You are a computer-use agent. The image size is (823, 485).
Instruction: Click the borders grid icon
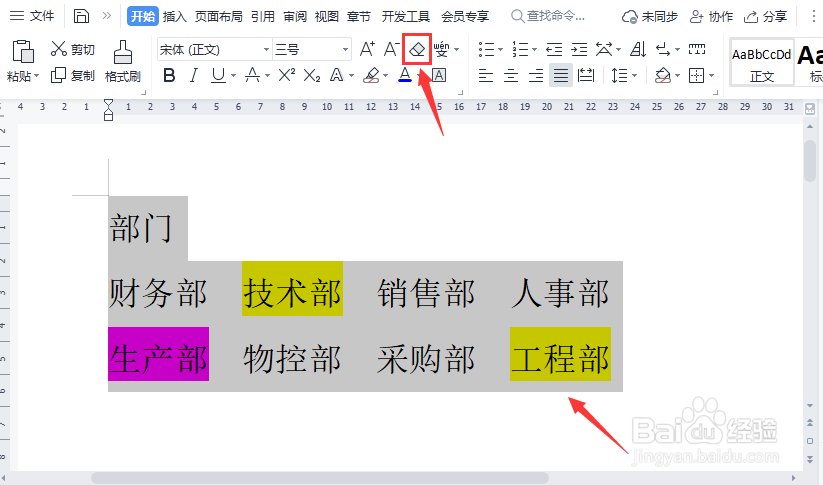pyautogui.click(x=697, y=76)
